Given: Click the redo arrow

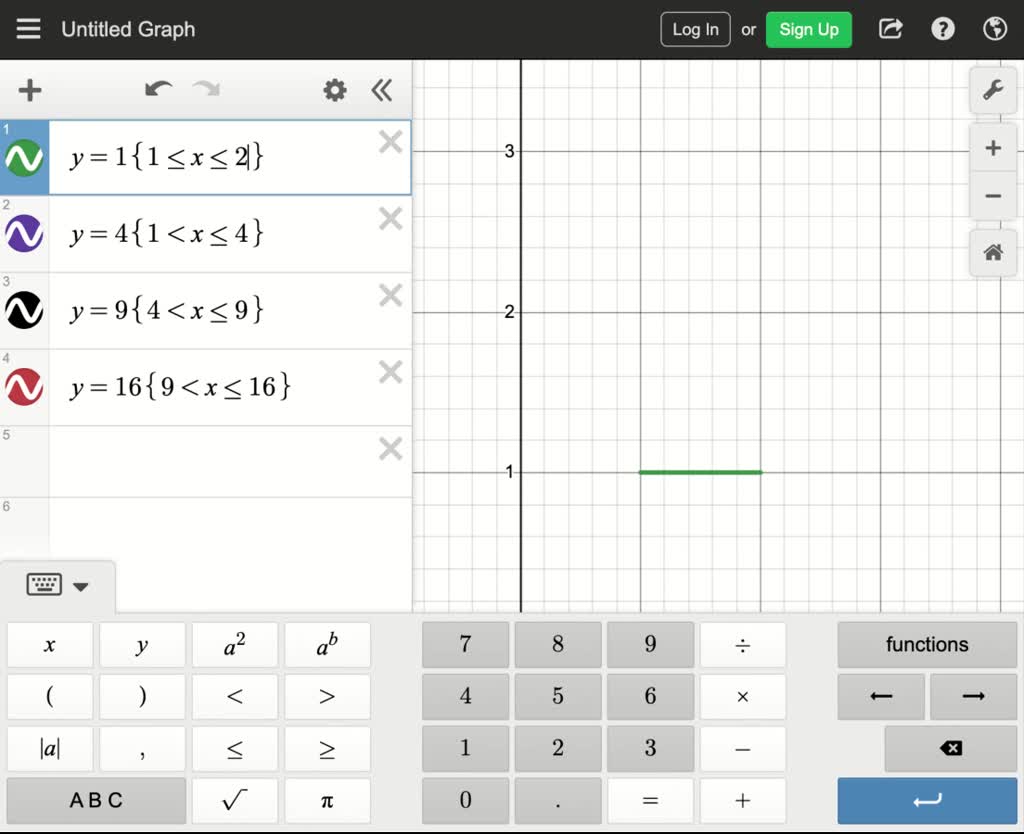Looking at the screenshot, I should [x=206, y=90].
